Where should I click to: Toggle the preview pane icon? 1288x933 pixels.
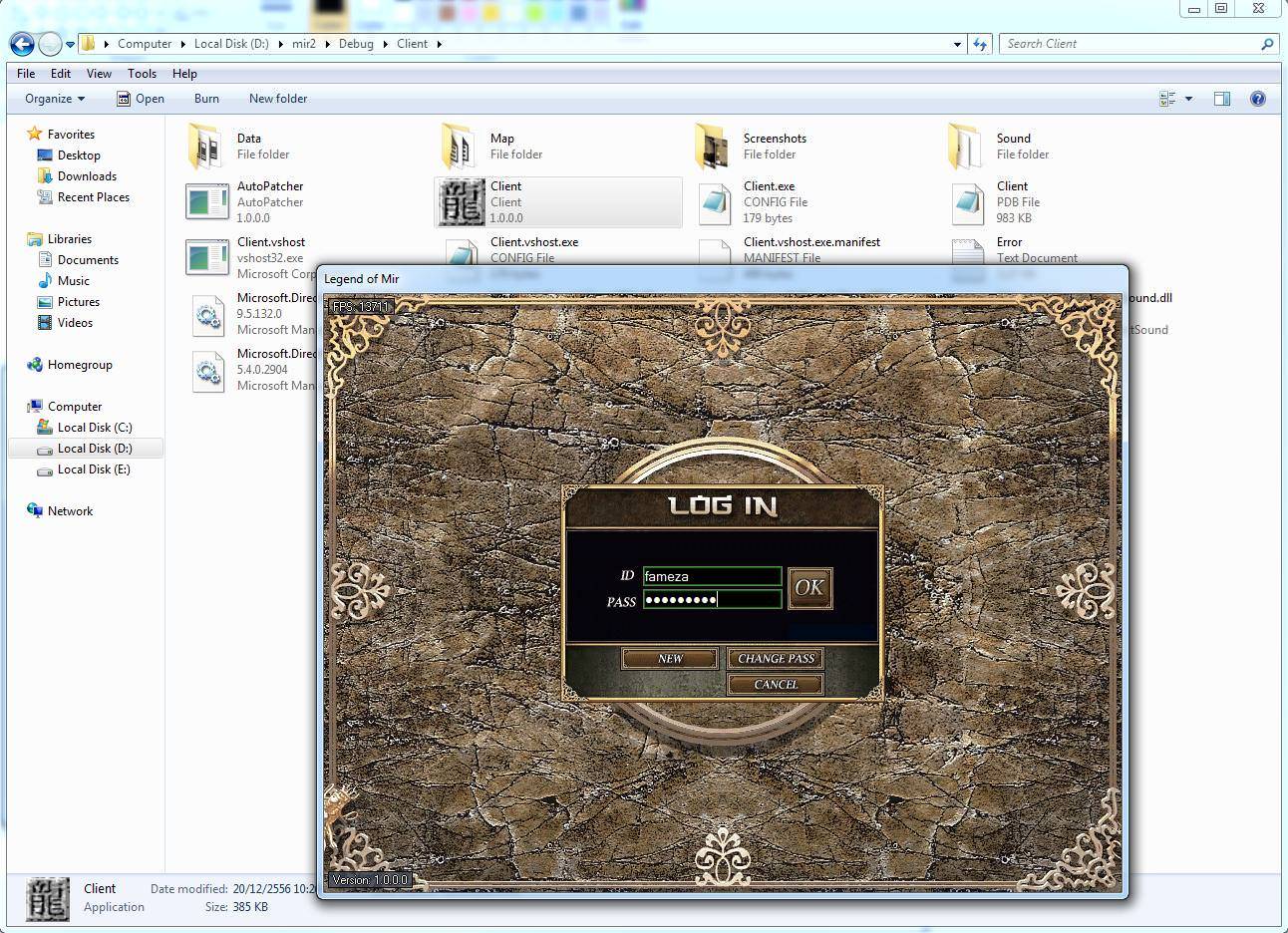tap(1221, 99)
